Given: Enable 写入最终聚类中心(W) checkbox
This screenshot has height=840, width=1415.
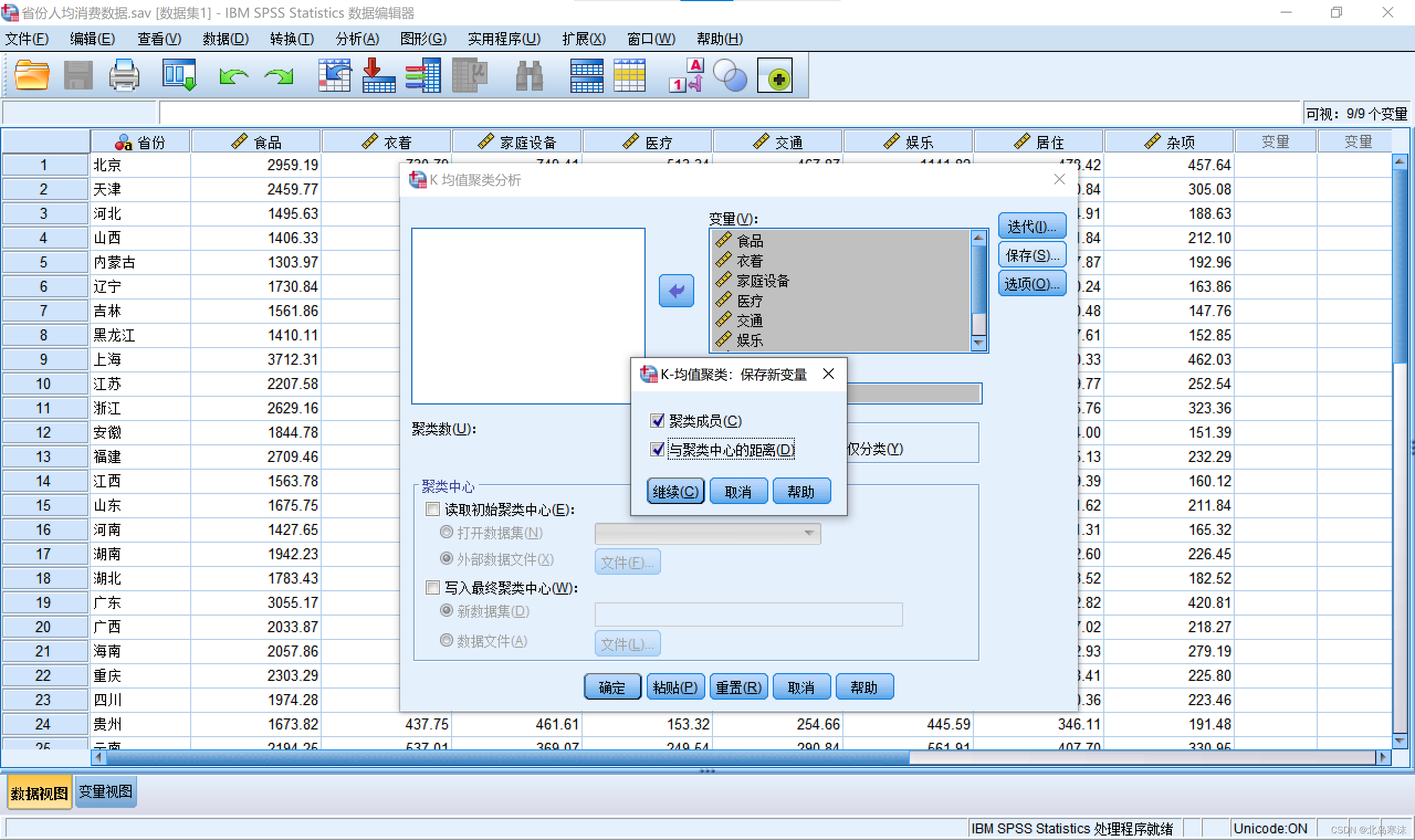Looking at the screenshot, I should [x=432, y=588].
